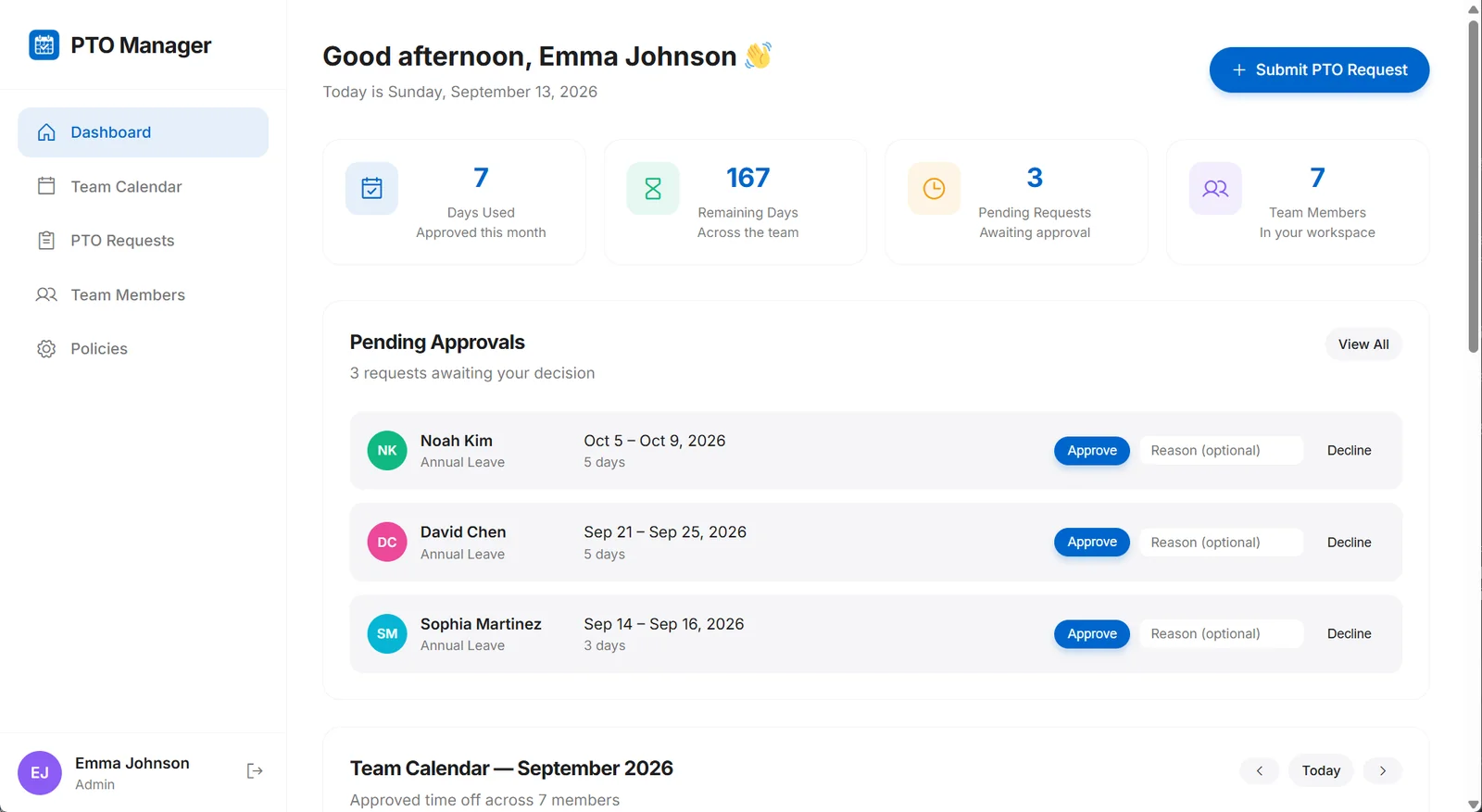Open the Dashboard page

144,132
